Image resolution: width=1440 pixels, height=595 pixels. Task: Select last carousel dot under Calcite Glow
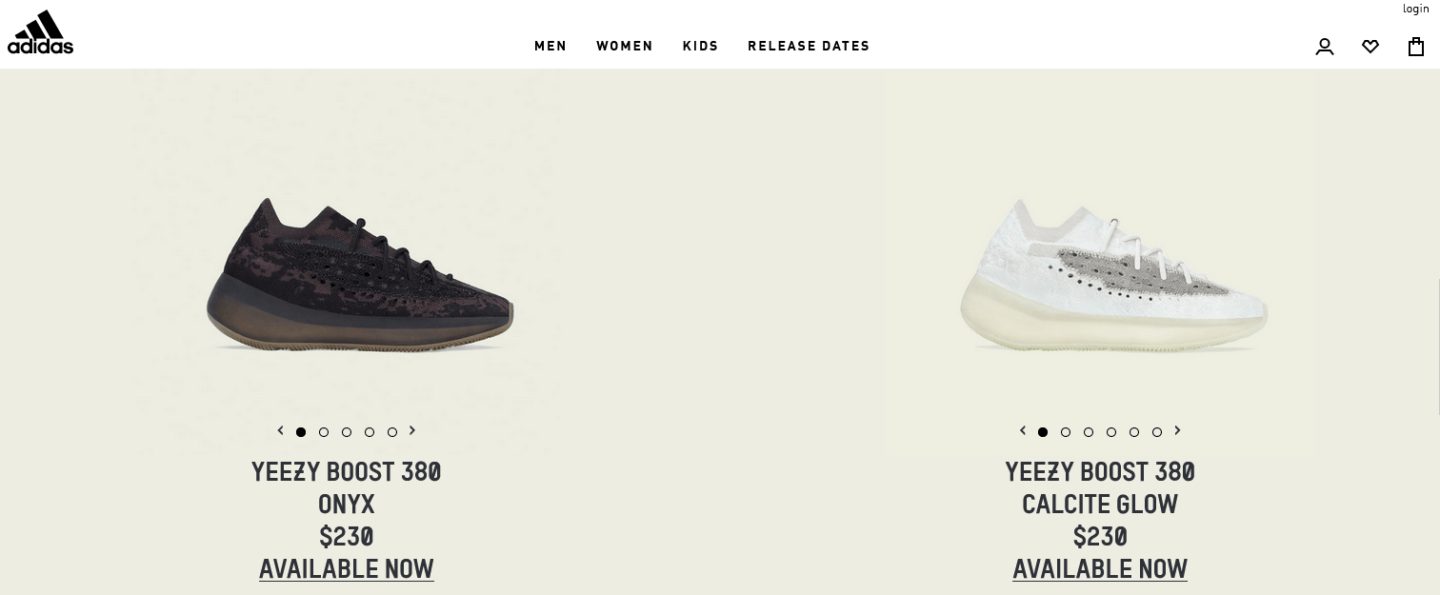[1157, 432]
